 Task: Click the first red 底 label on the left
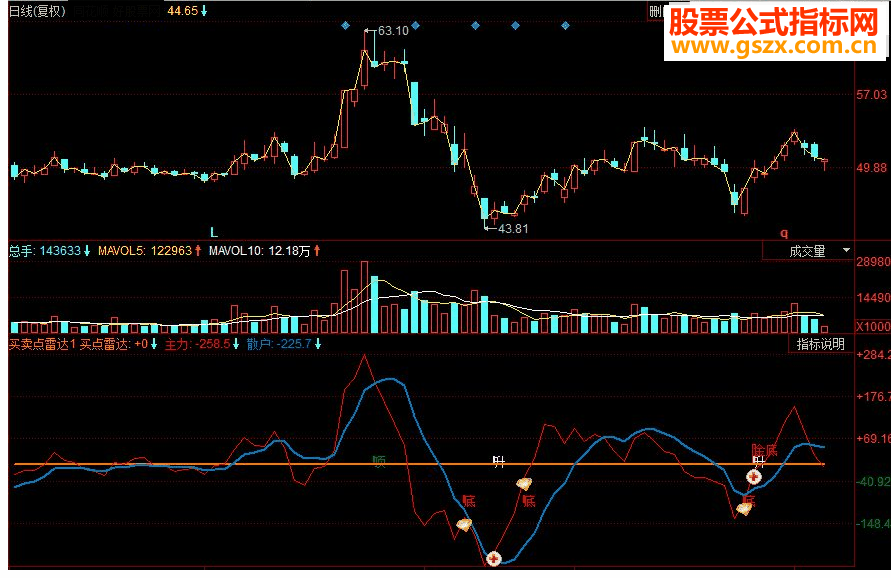tap(469, 501)
